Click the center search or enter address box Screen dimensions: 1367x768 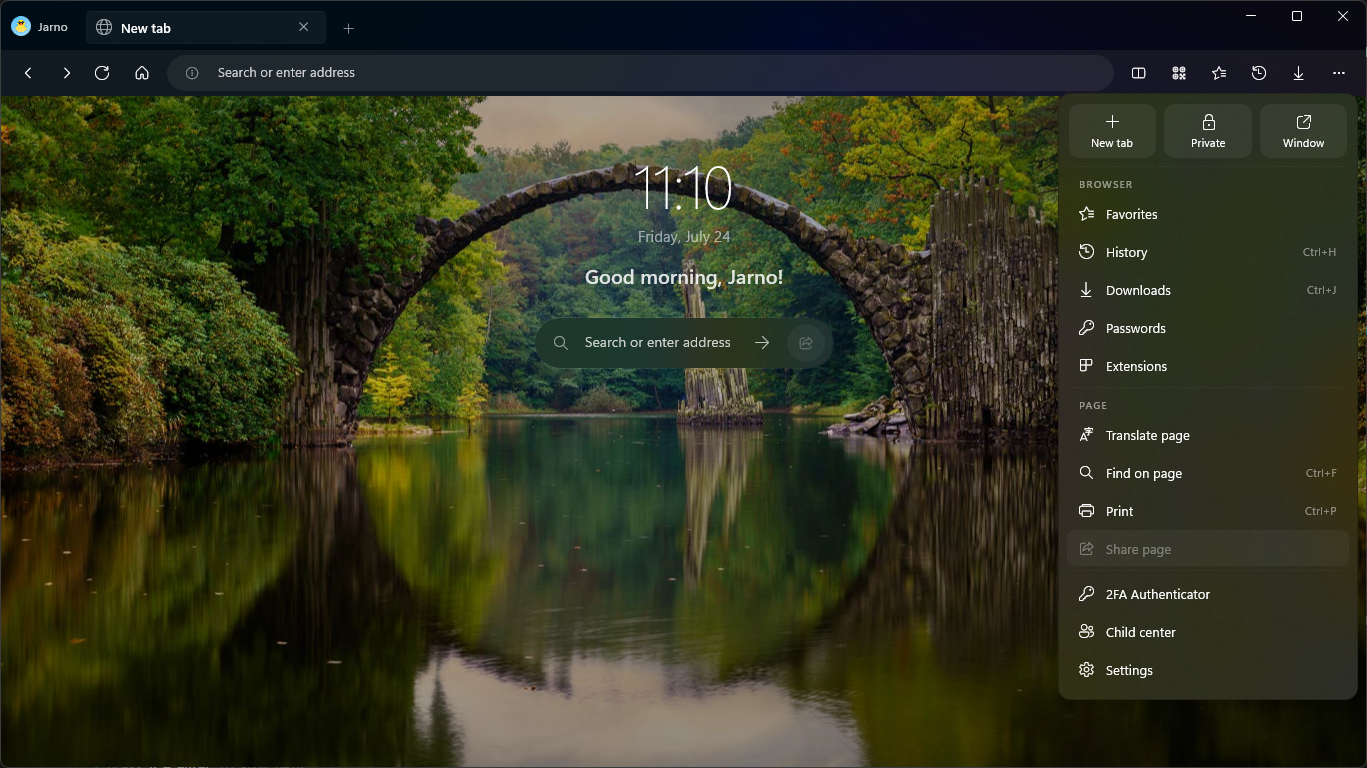684,343
